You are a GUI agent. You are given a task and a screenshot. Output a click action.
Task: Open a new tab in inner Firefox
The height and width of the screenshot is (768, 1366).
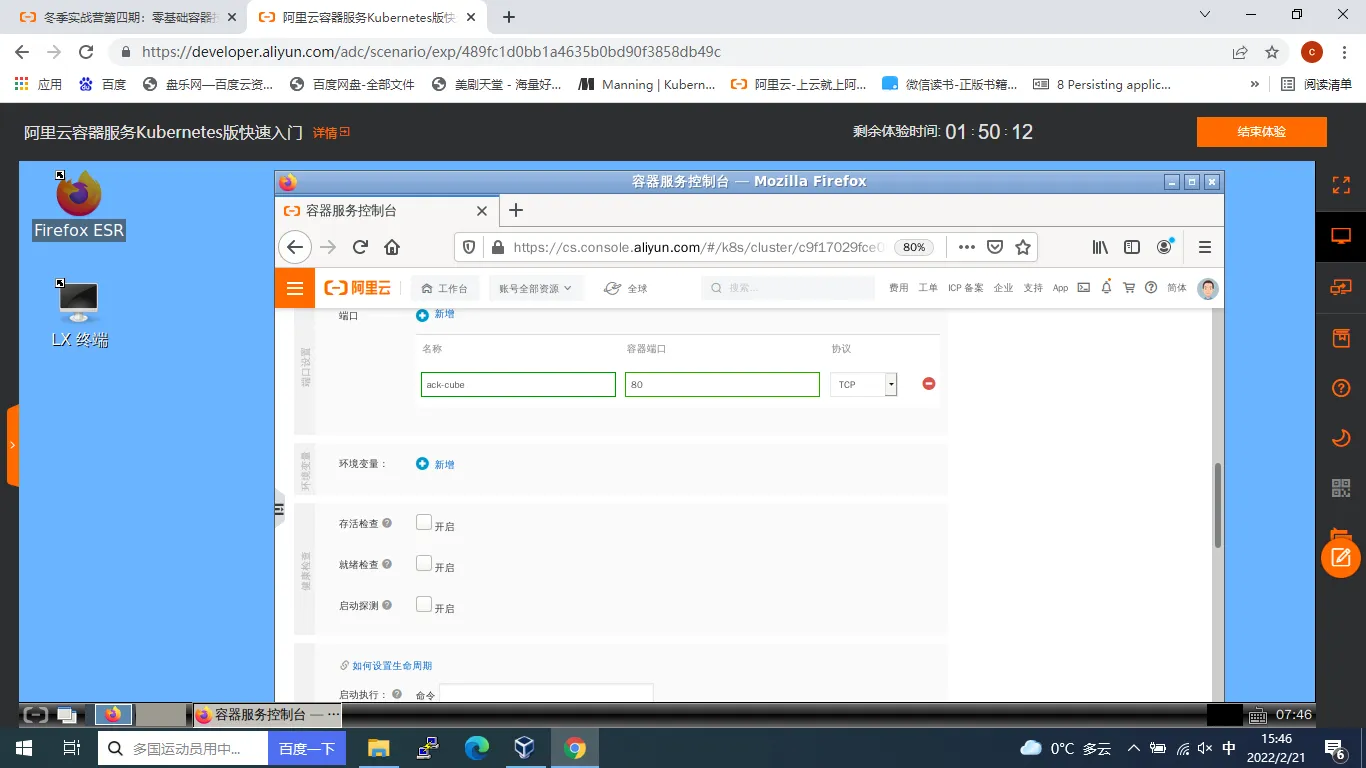pyautogui.click(x=515, y=210)
